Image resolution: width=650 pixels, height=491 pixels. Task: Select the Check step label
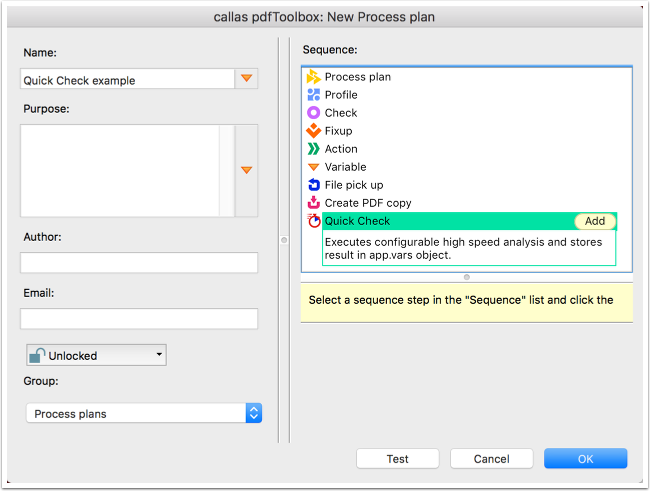pyautogui.click(x=341, y=113)
